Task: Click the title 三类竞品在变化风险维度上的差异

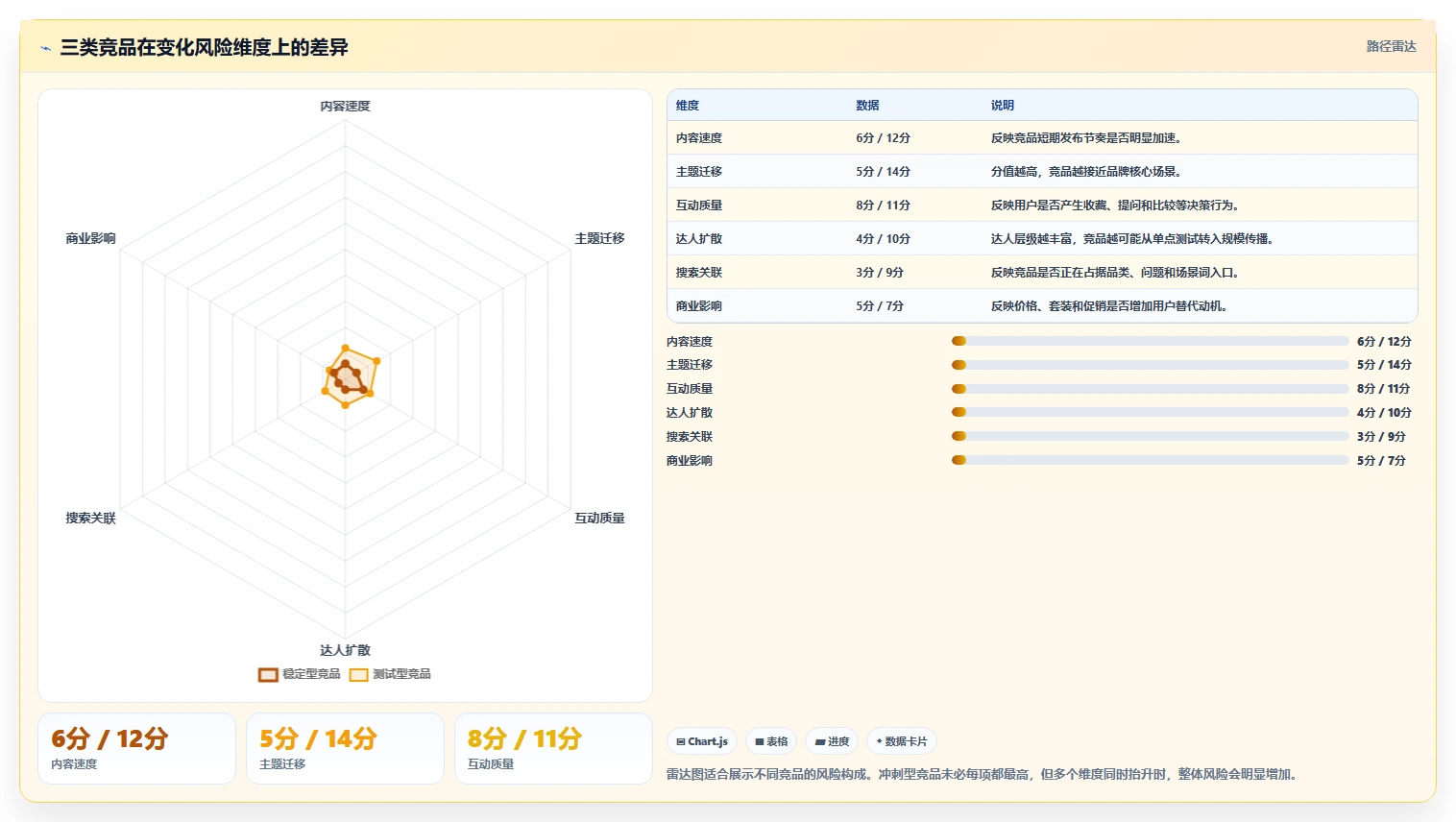Action: [204, 47]
